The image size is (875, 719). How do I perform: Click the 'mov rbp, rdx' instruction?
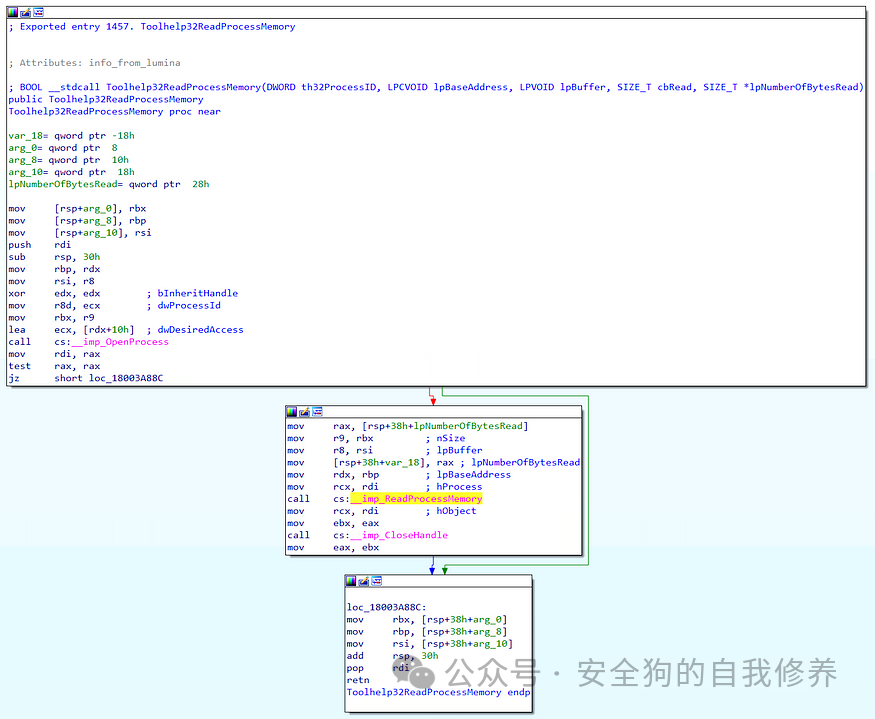tap(54, 270)
